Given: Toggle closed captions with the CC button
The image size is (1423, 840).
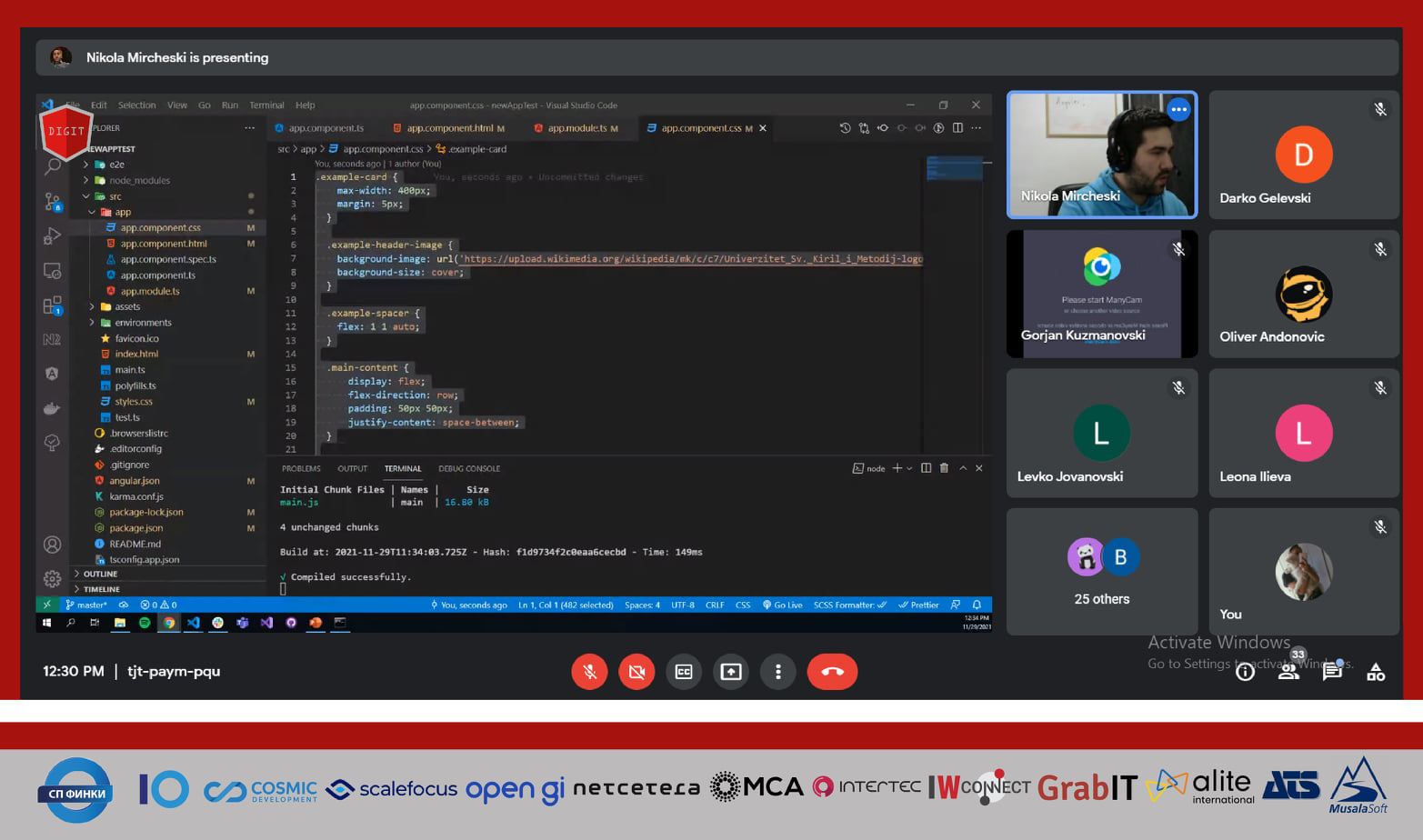Looking at the screenshot, I should point(684,672).
